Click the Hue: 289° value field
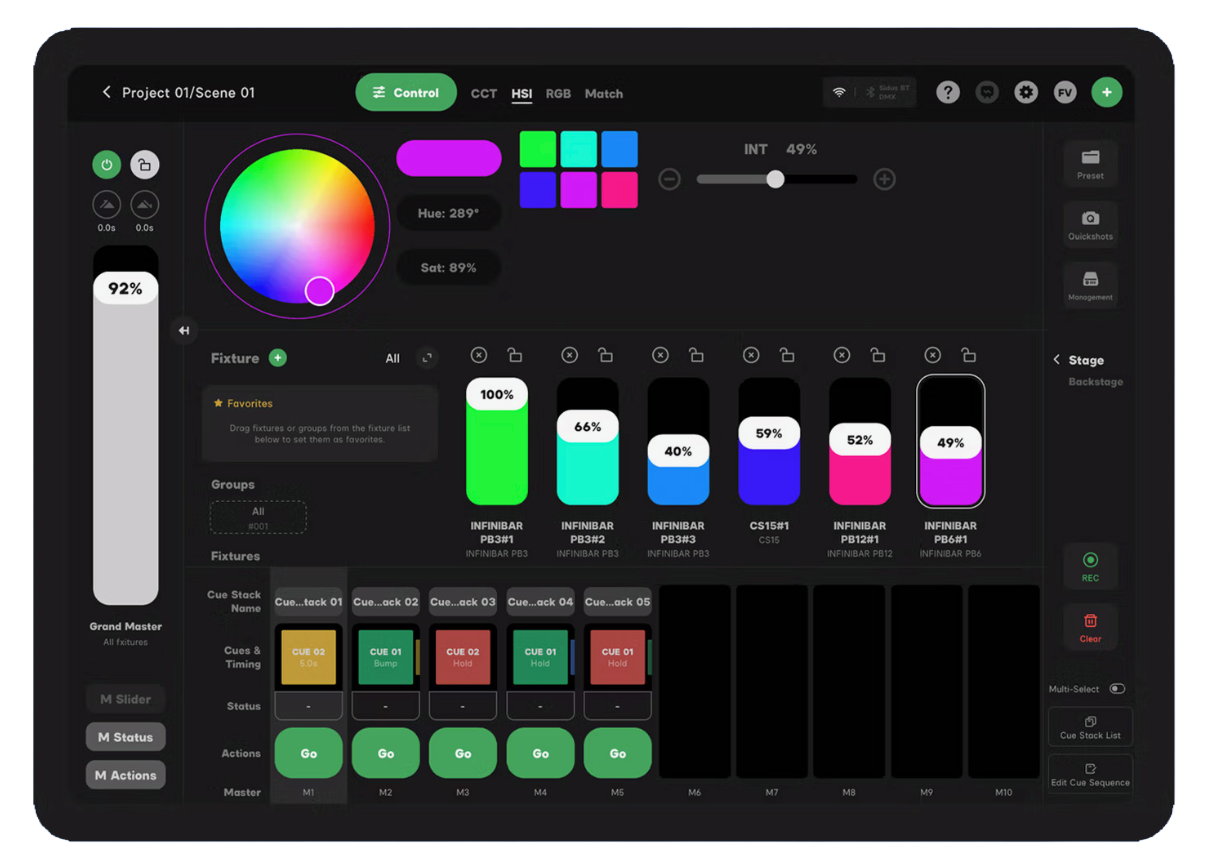 448,213
